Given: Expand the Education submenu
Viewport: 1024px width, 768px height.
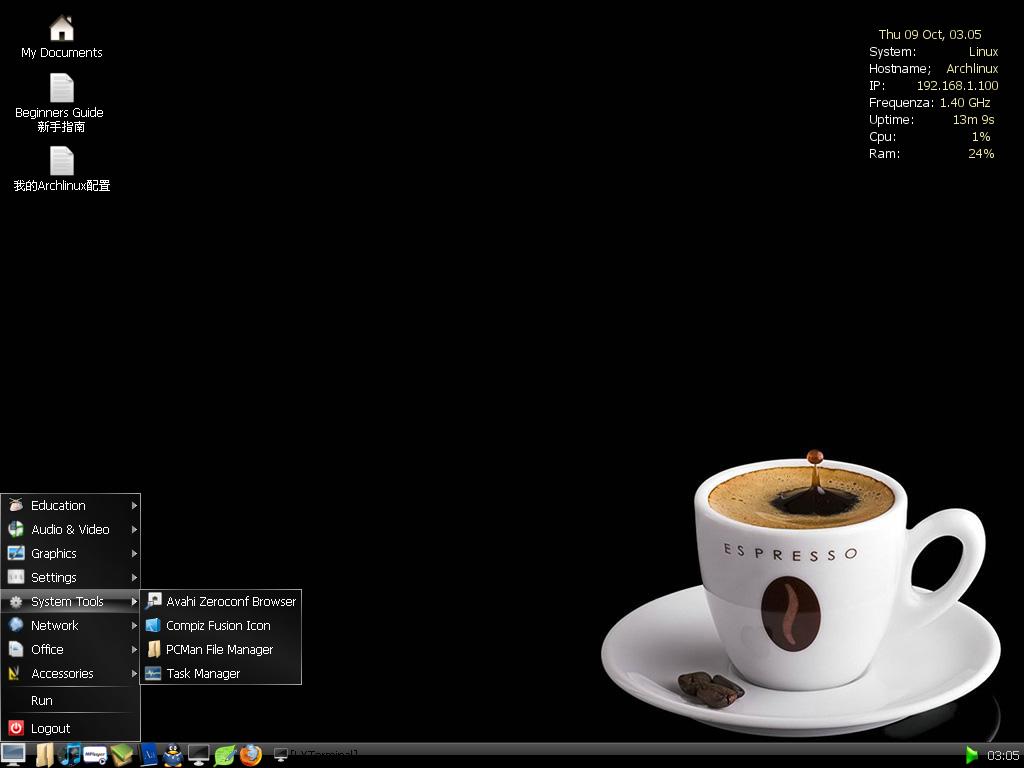Looking at the screenshot, I should click(71, 505).
